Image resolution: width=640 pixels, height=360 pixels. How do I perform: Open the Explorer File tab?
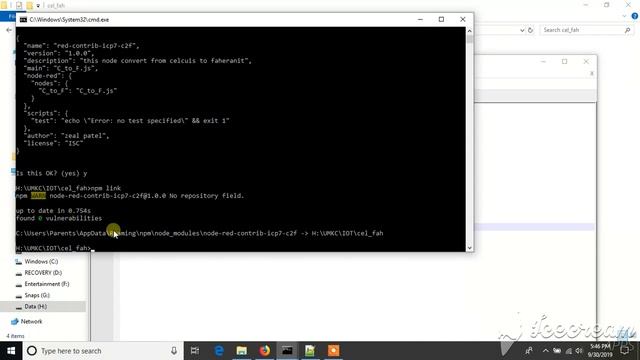click(8, 16)
